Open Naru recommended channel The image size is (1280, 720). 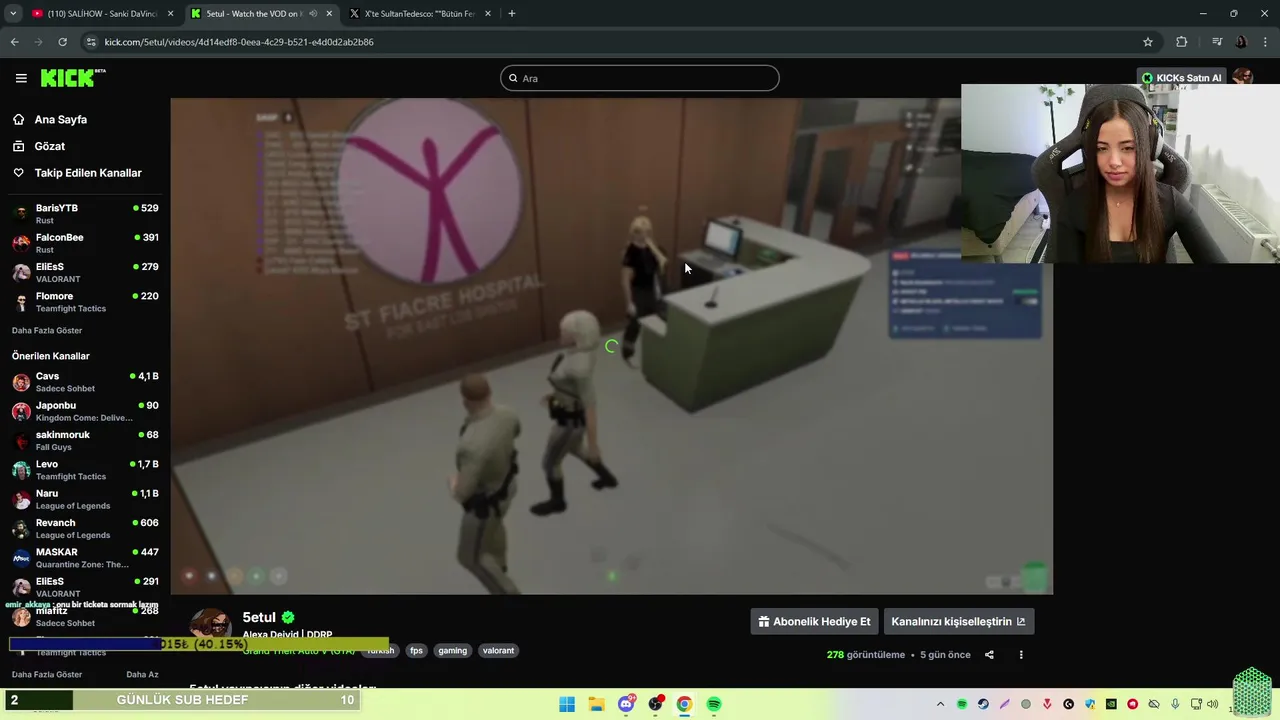pyautogui.click(x=84, y=498)
